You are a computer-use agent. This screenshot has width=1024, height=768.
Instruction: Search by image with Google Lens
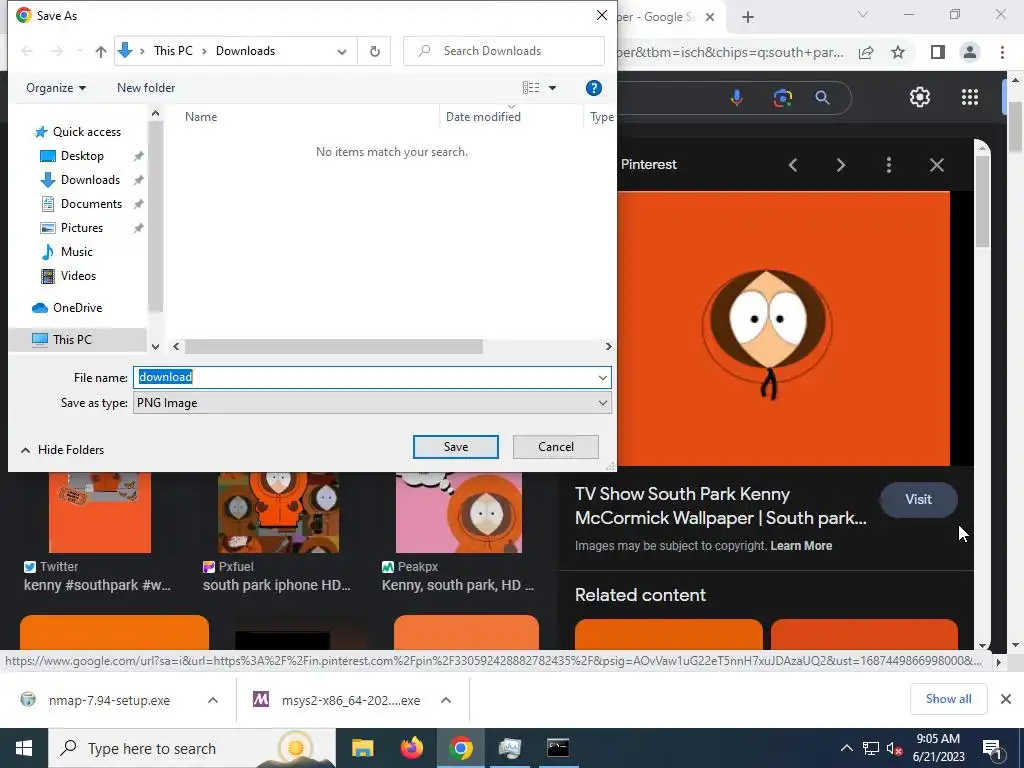click(x=782, y=98)
